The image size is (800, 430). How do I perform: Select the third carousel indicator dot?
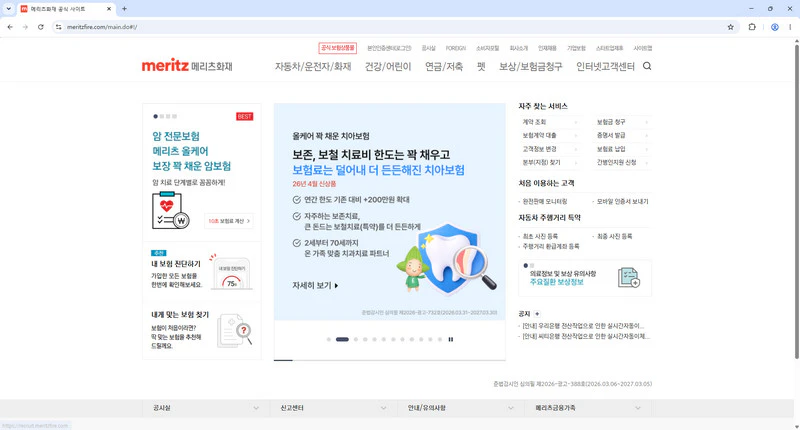coord(356,339)
